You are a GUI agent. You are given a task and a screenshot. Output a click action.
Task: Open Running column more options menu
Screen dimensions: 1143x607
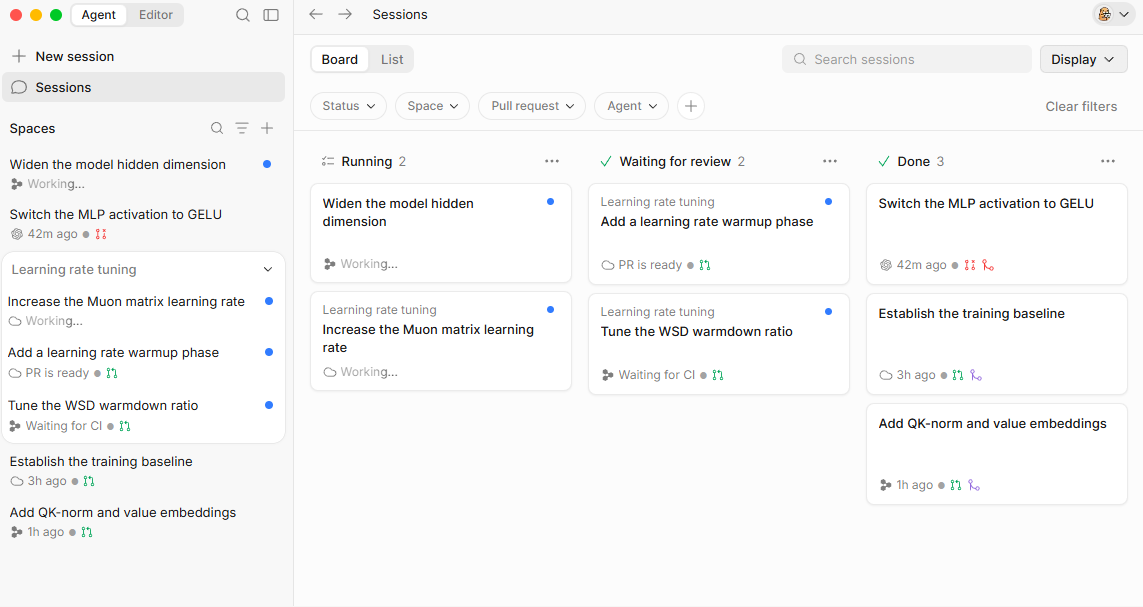[x=552, y=161]
